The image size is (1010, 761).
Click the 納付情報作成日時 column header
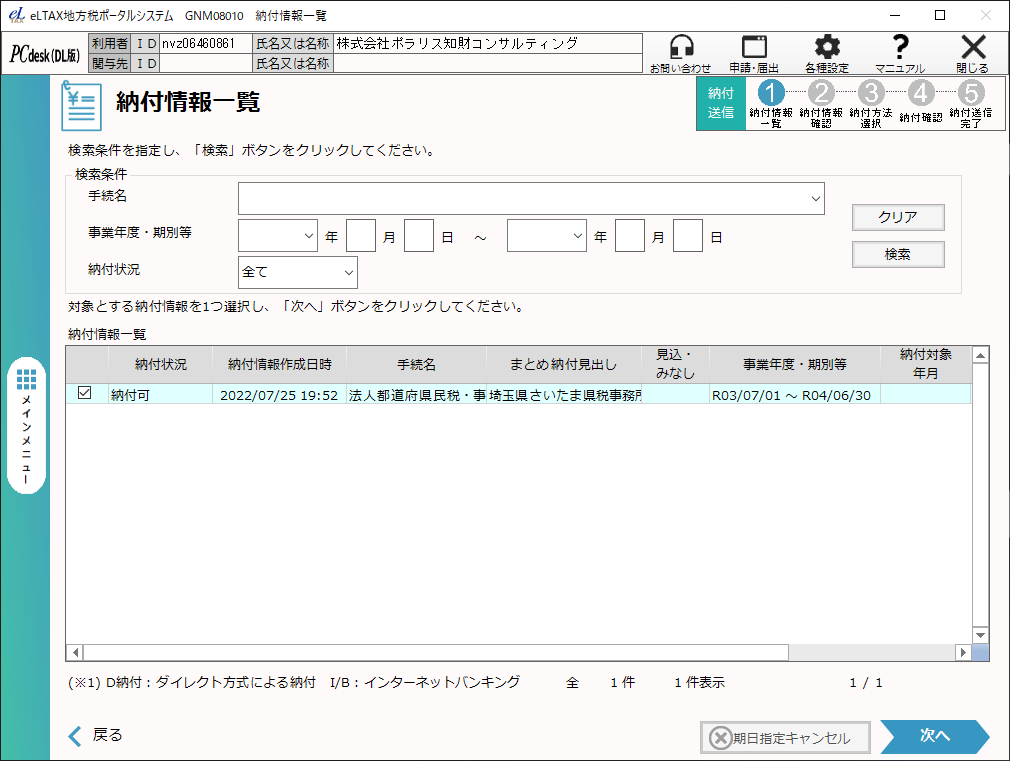point(280,364)
